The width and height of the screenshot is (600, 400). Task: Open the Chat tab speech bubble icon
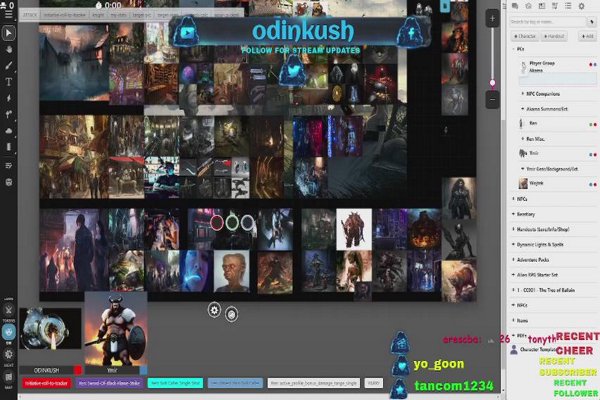click(x=515, y=6)
